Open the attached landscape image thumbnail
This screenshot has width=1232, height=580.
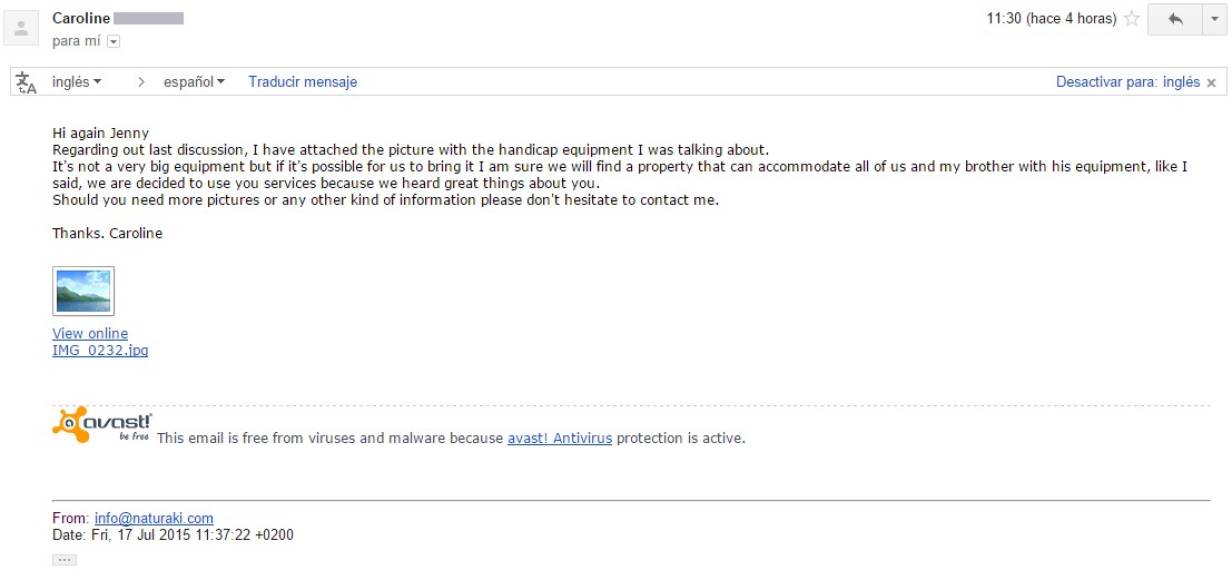point(83,291)
